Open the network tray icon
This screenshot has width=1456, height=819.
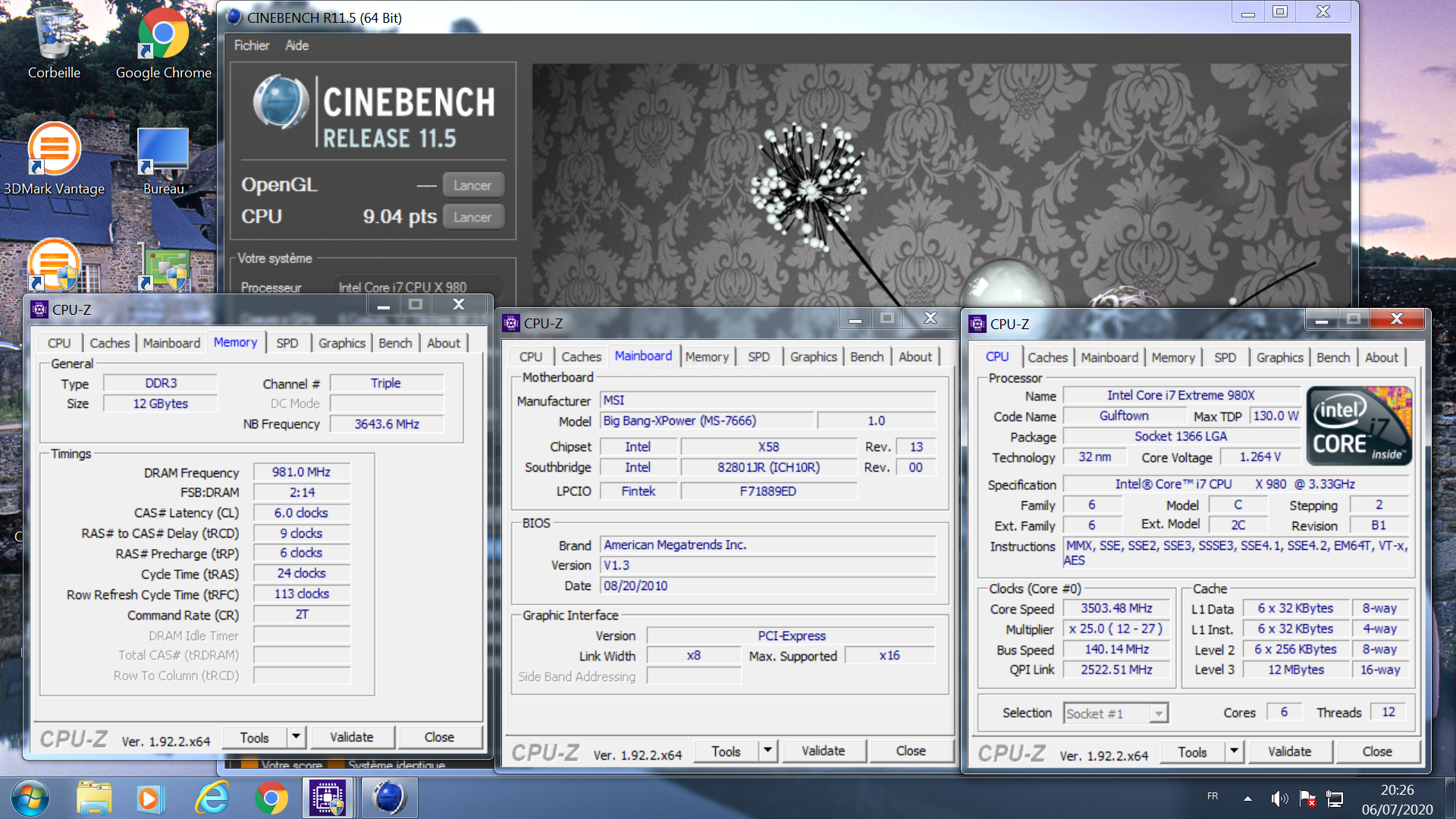1335,799
